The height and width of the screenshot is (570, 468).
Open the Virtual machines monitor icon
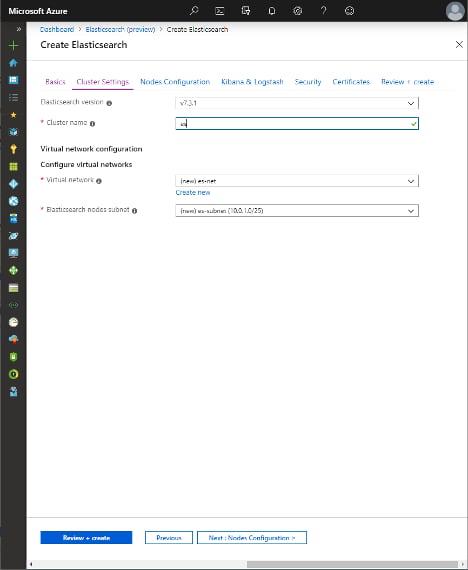13,253
